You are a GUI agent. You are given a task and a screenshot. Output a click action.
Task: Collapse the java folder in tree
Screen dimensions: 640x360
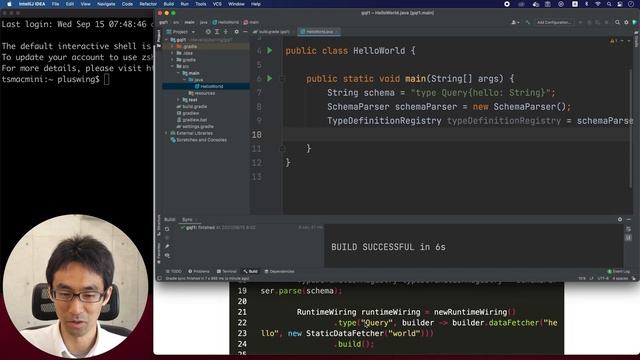pyautogui.click(x=184, y=80)
